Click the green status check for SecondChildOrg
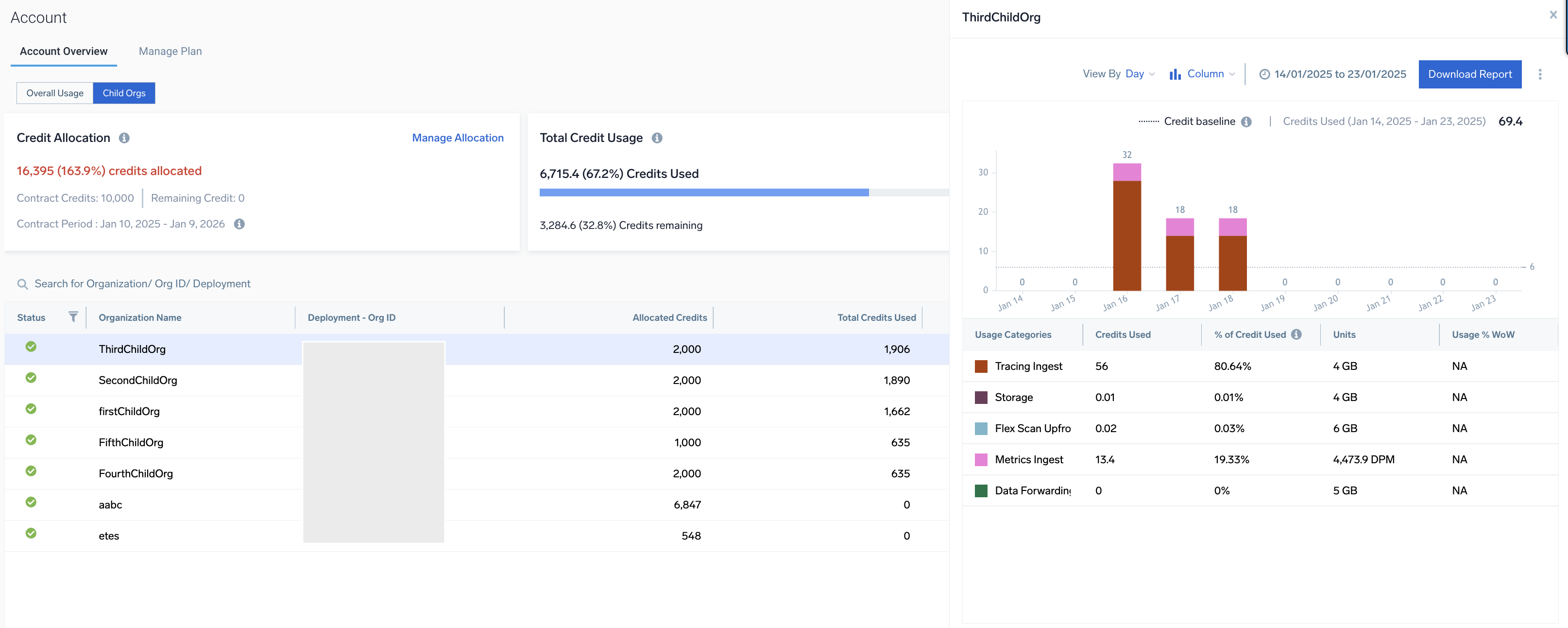 tap(31, 378)
